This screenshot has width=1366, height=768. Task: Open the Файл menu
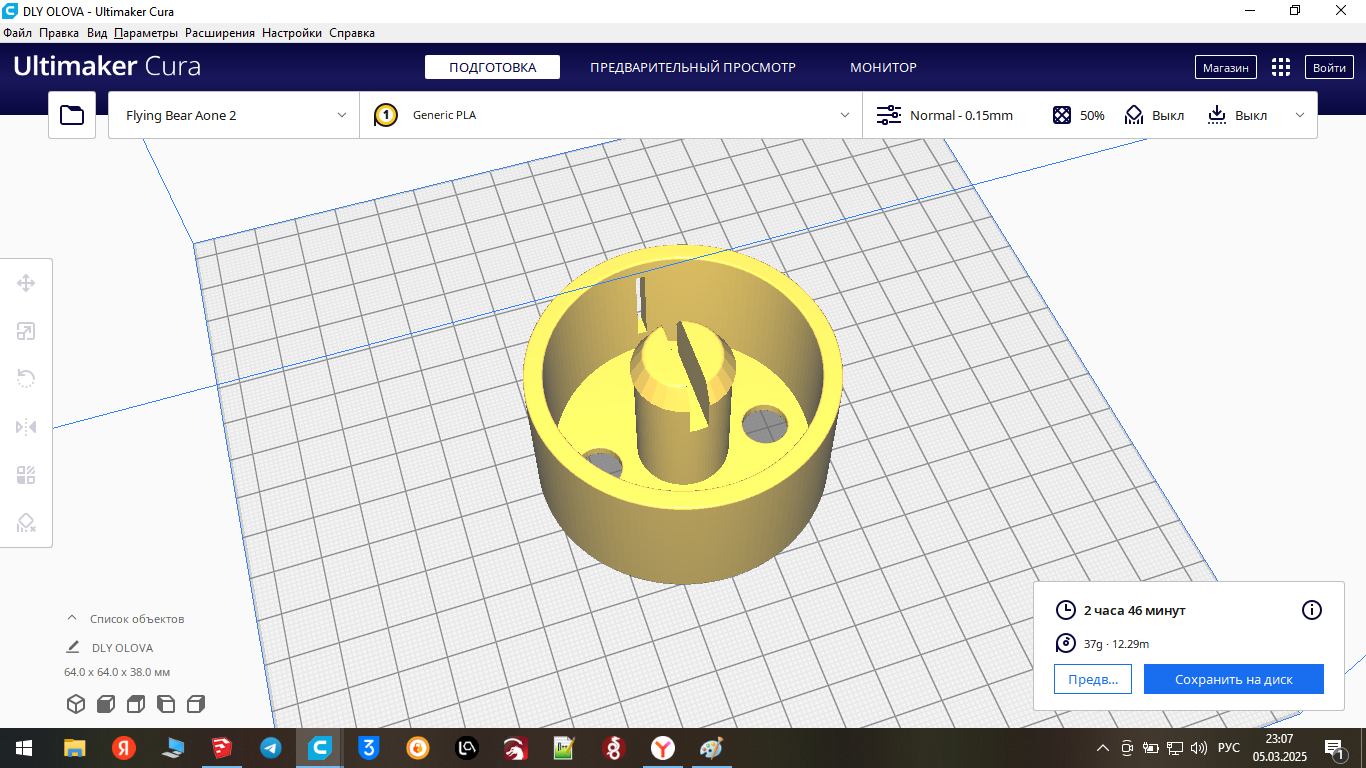coord(18,33)
